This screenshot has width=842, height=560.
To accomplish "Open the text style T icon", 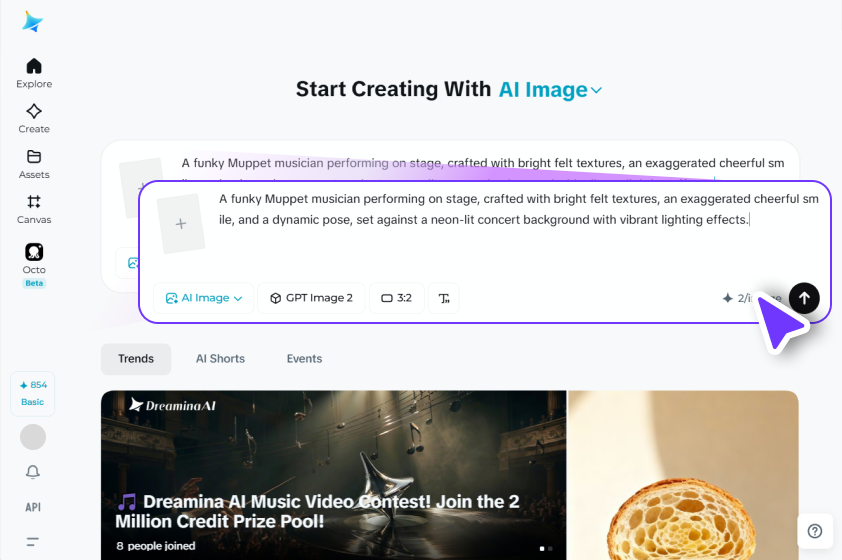I will click(444, 298).
